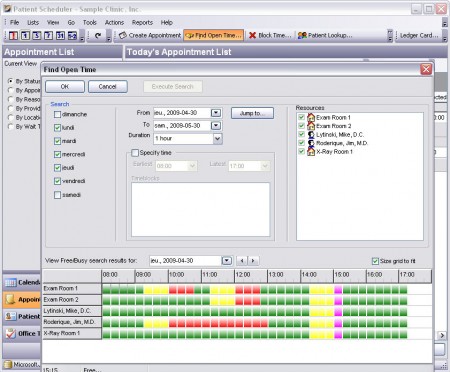Open the Earliest time dropdown
Screen dimensions: 450x372
(192, 166)
